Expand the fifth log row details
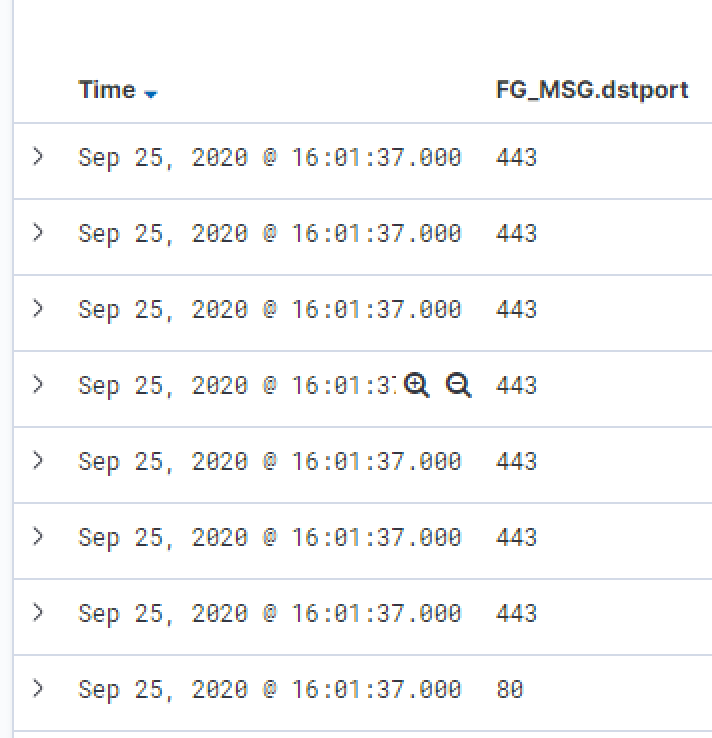This screenshot has width=712, height=738. coord(38,460)
